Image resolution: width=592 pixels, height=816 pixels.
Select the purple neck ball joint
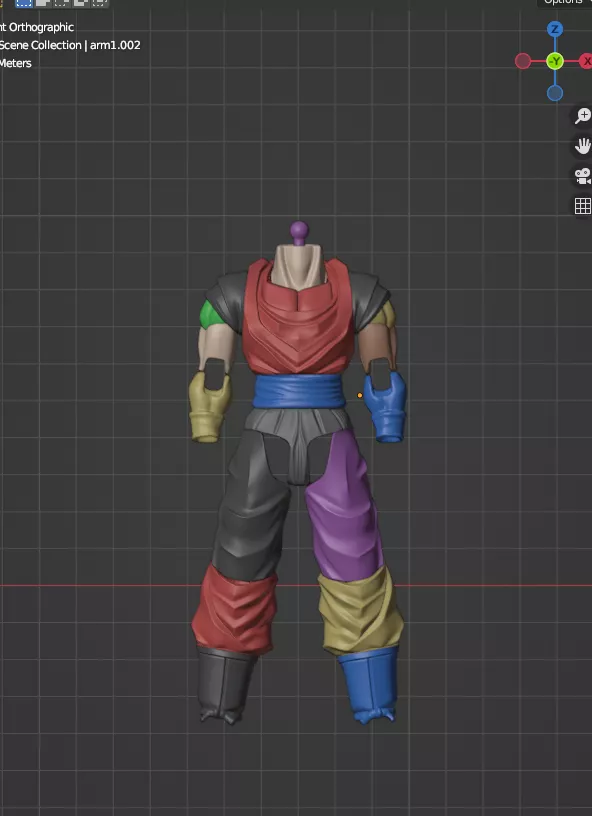coord(299,229)
